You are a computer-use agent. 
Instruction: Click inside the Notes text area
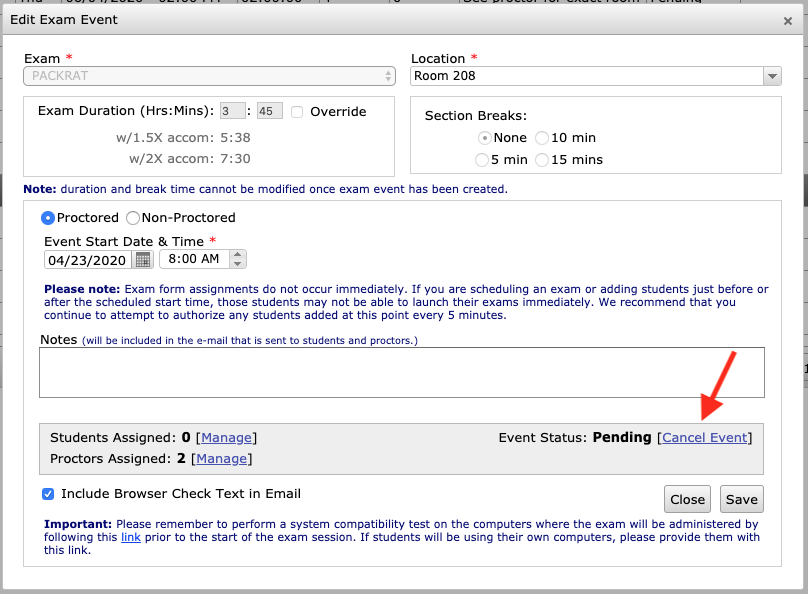[402, 373]
